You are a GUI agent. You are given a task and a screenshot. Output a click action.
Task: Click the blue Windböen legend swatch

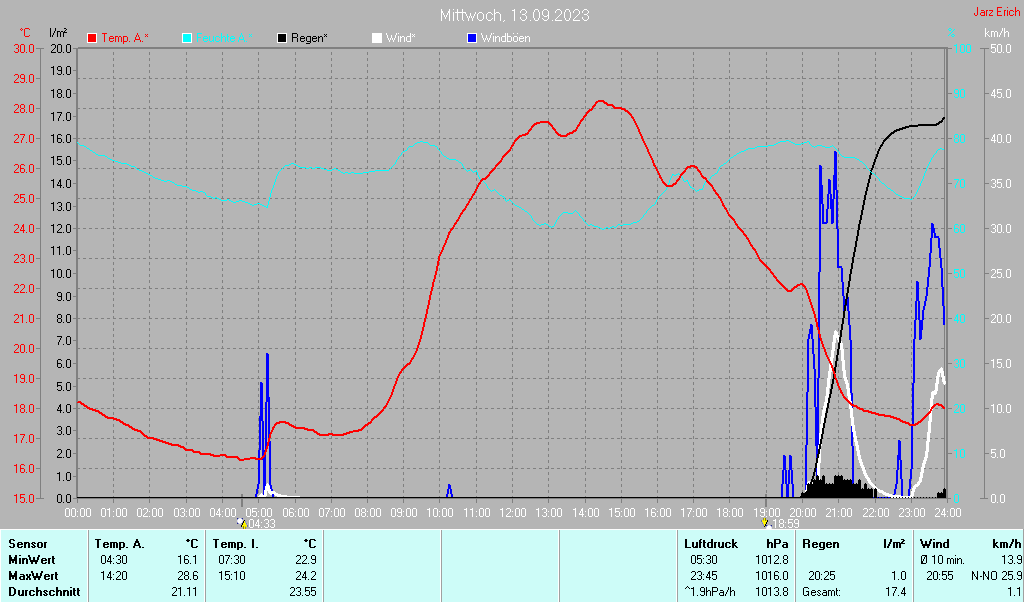coord(472,38)
